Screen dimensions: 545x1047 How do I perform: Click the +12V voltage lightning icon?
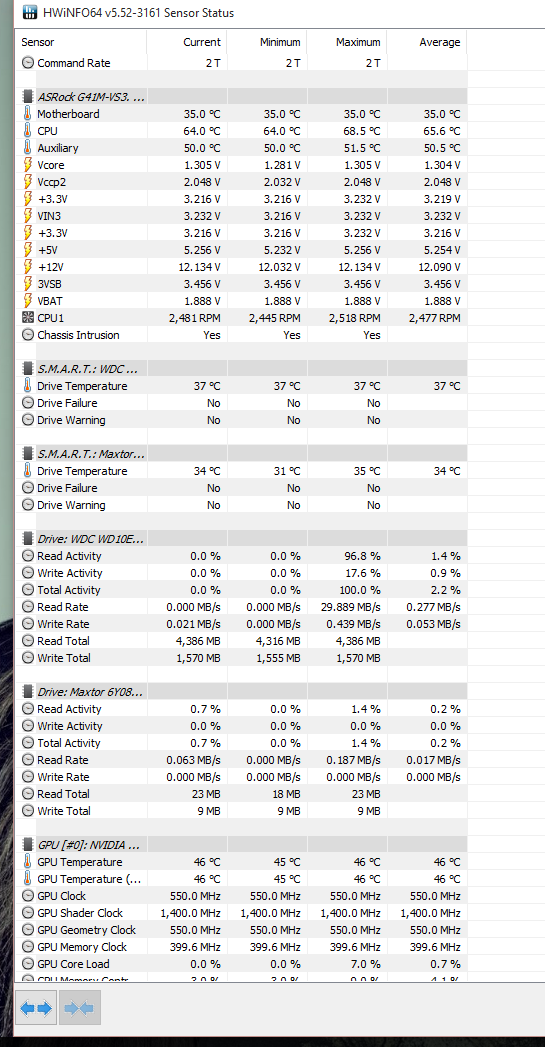pos(27,267)
